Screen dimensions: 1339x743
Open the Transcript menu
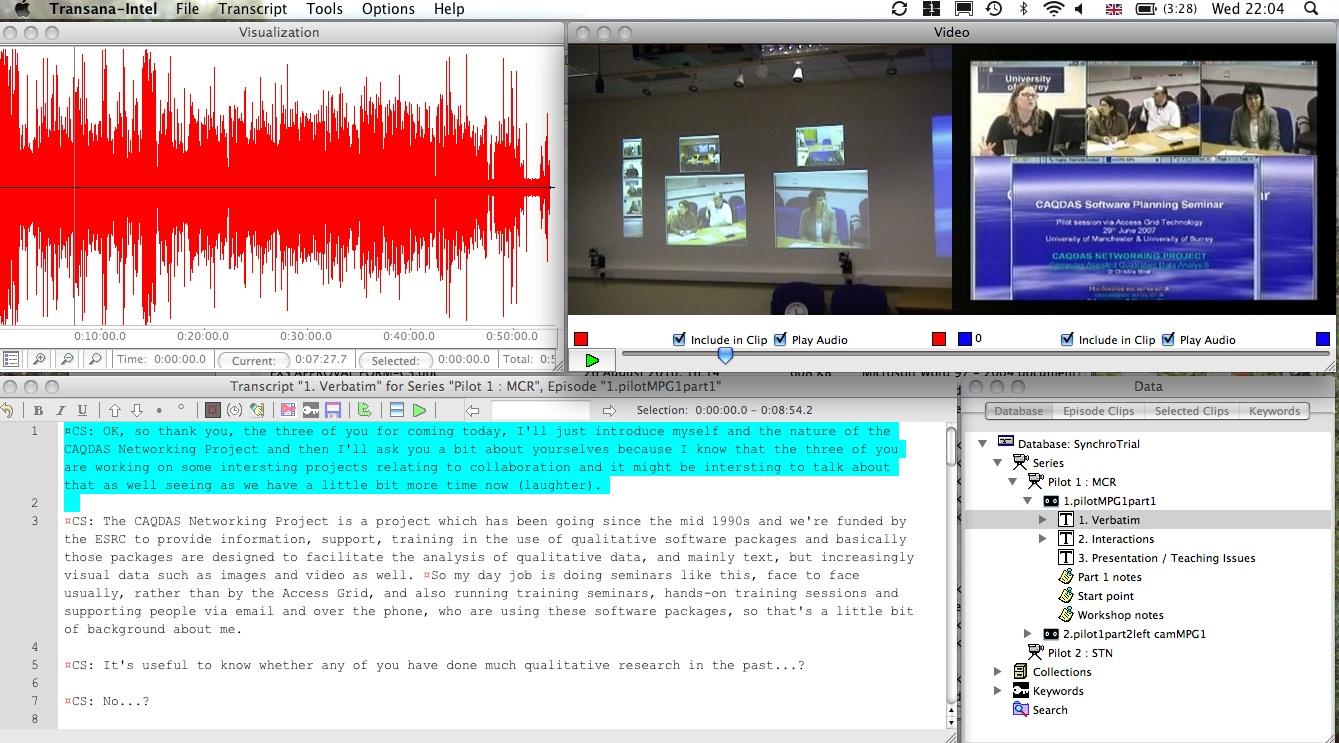click(x=252, y=9)
